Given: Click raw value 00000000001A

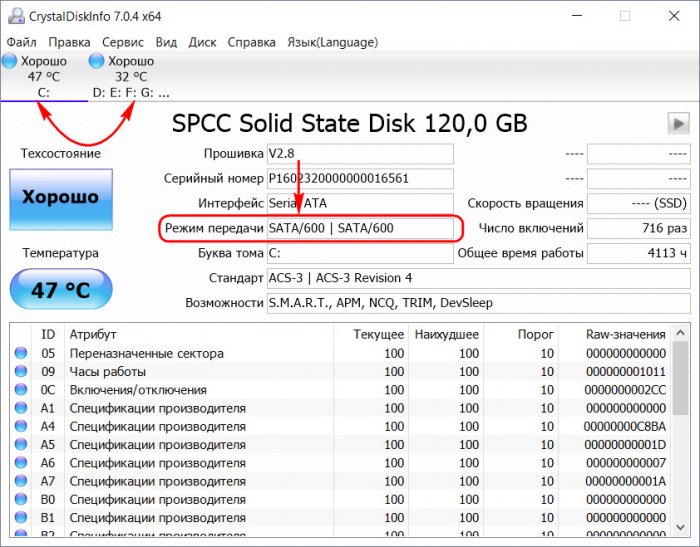Looking at the screenshot, I should click(625, 481).
